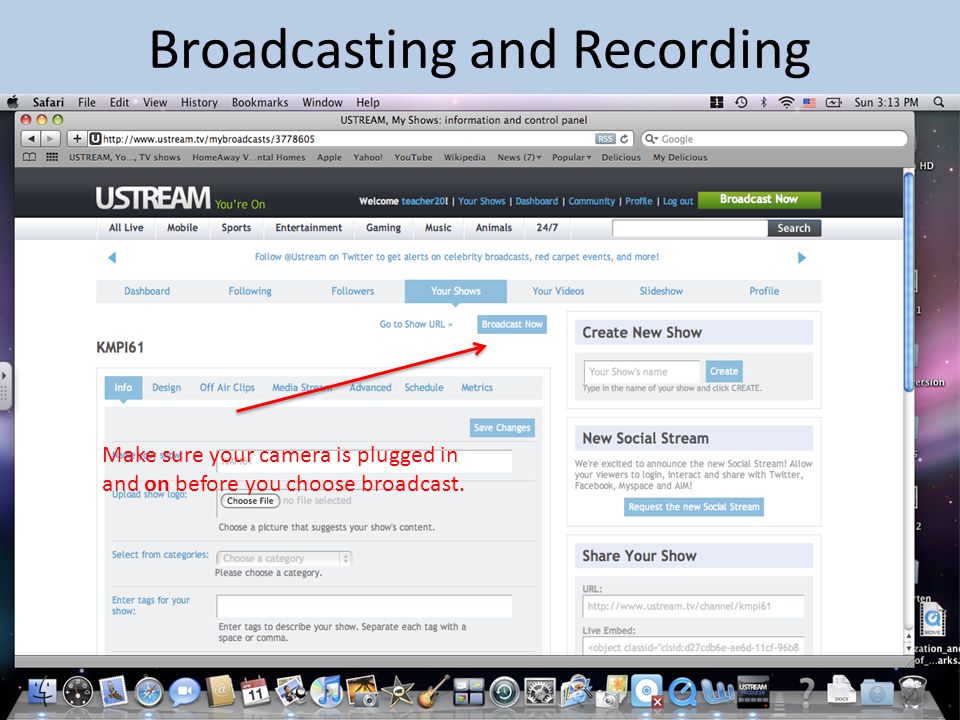Image resolution: width=960 pixels, height=720 pixels.
Task: Open the Schedule tab
Action: click(x=424, y=388)
